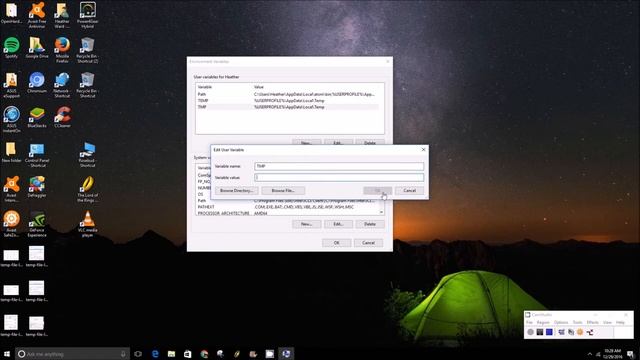The image size is (640, 360).
Task: Click the CamStudio blue Stop button
Action: tap(549, 332)
